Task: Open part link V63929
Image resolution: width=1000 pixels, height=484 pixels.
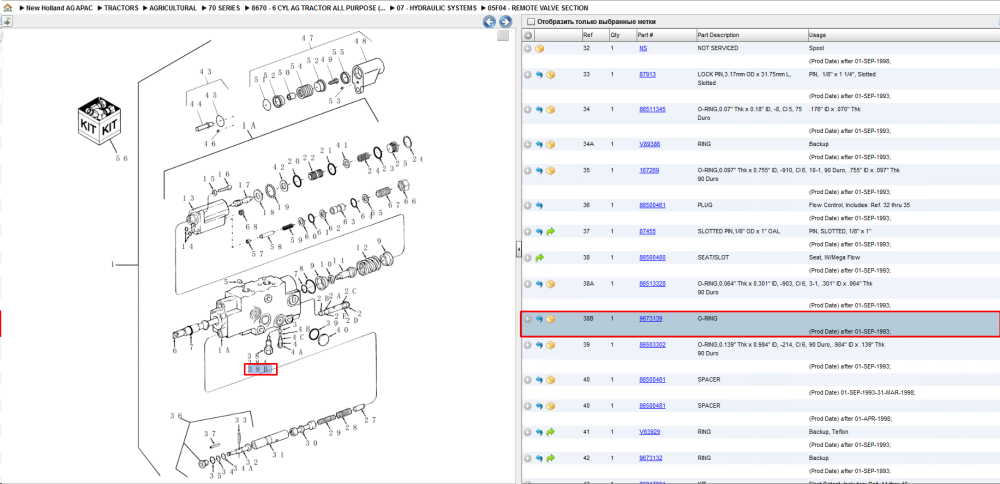Action: click(649, 432)
